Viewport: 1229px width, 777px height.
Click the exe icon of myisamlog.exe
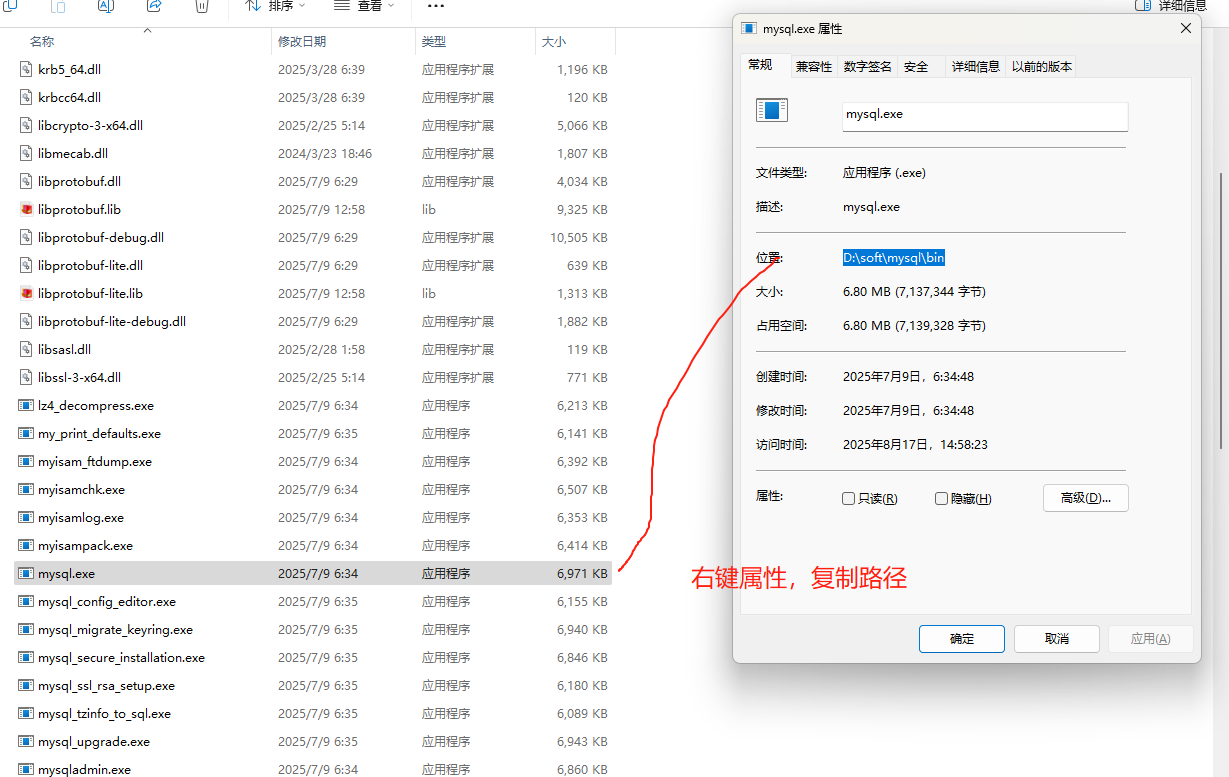tap(27, 518)
